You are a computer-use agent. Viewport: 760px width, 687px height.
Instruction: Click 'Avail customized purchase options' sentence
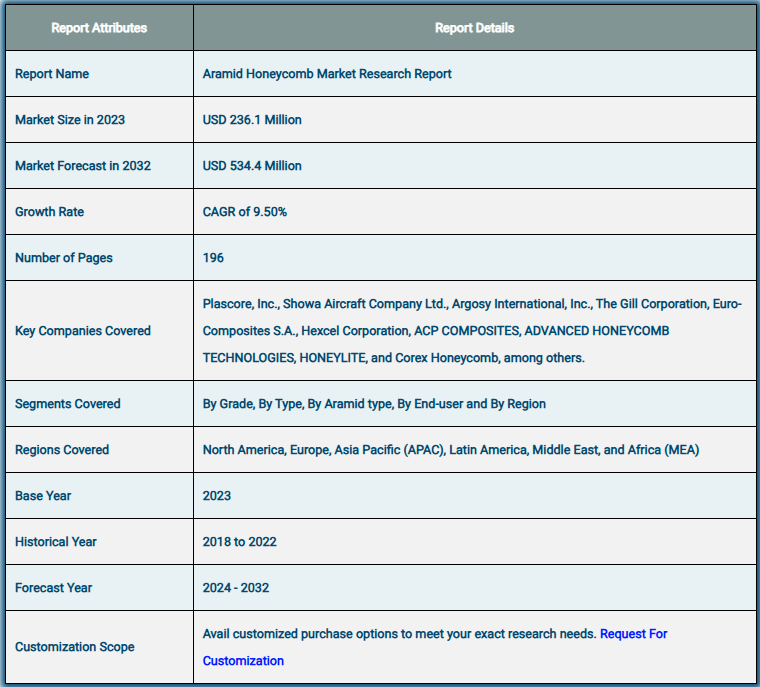pyautogui.click(x=399, y=634)
